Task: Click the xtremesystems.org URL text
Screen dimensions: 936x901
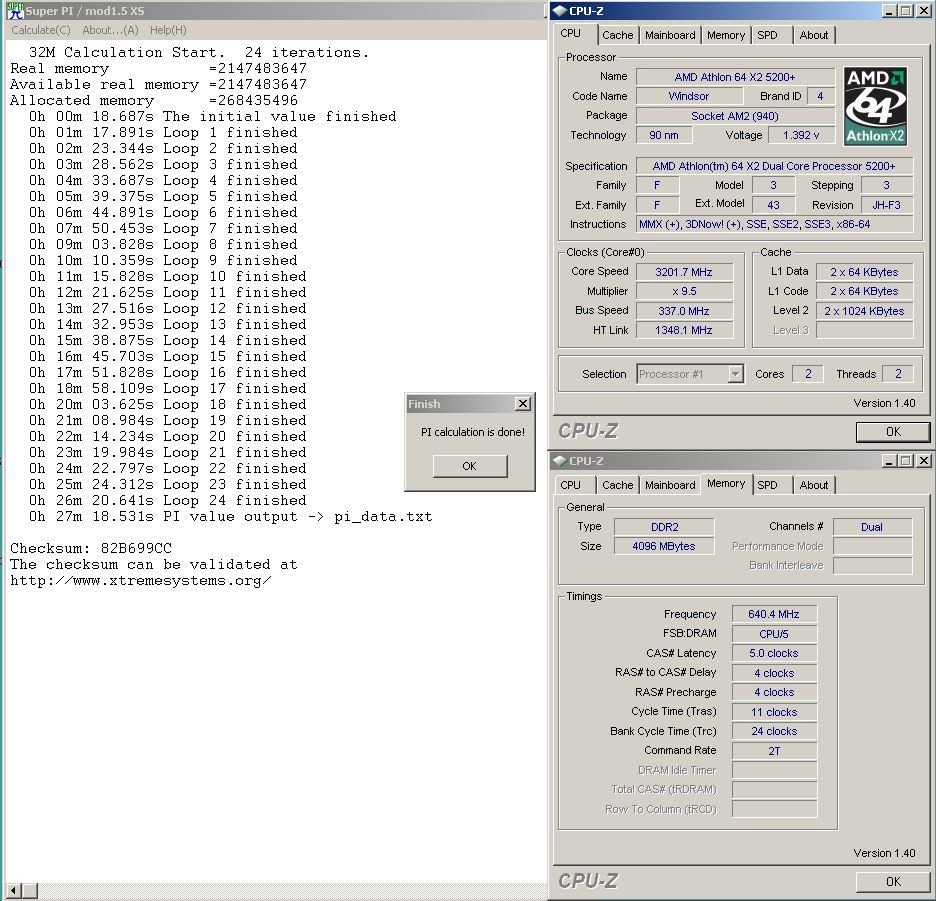Action: point(141,580)
